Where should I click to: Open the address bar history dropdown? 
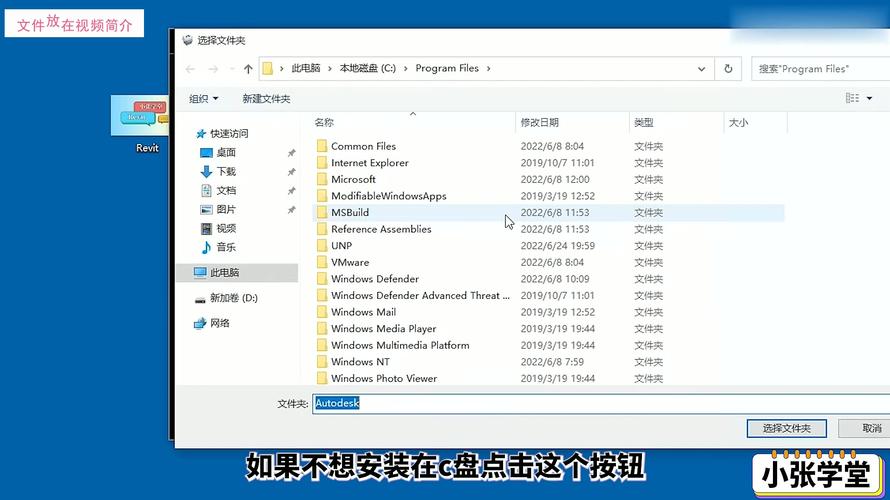pyautogui.click(x=702, y=69)
